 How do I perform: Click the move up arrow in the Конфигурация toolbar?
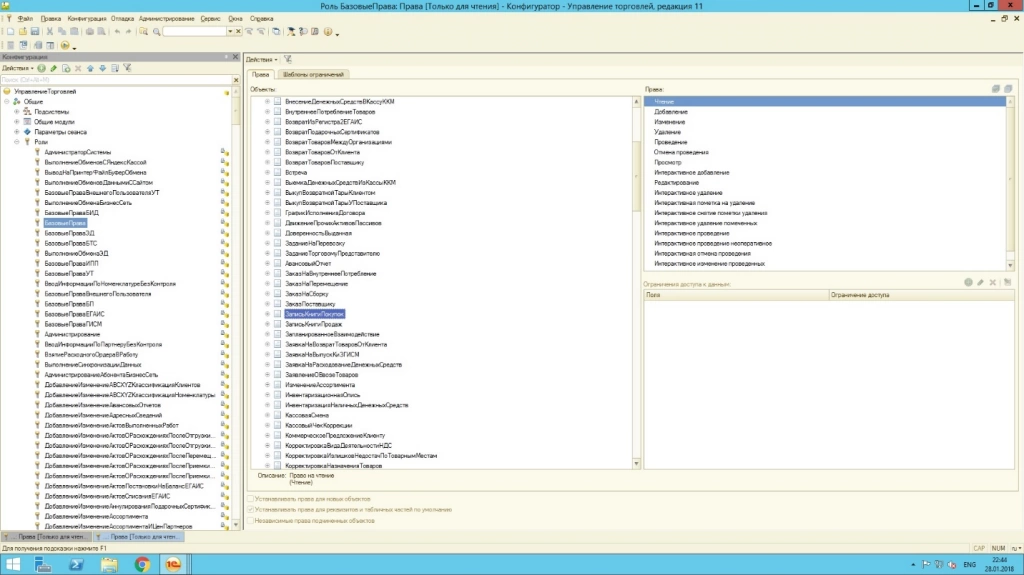90,68
